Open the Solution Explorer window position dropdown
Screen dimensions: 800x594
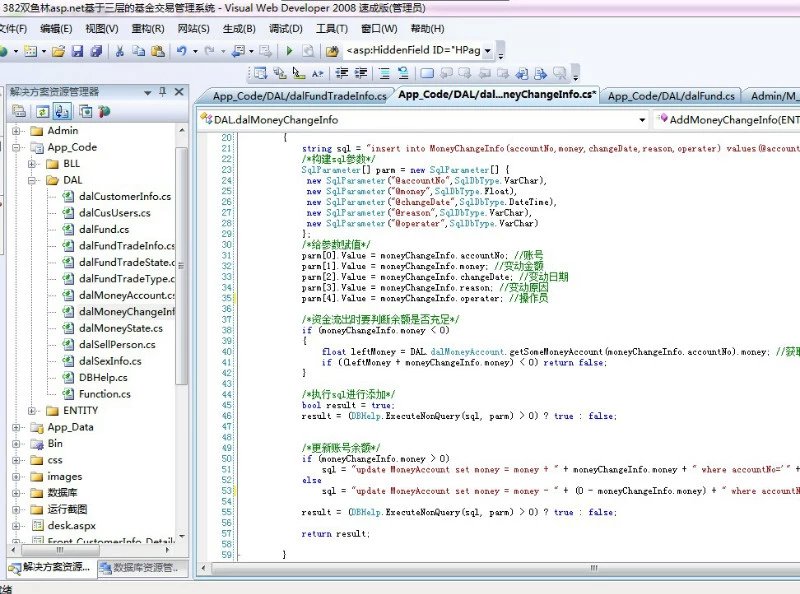point(147,92)
